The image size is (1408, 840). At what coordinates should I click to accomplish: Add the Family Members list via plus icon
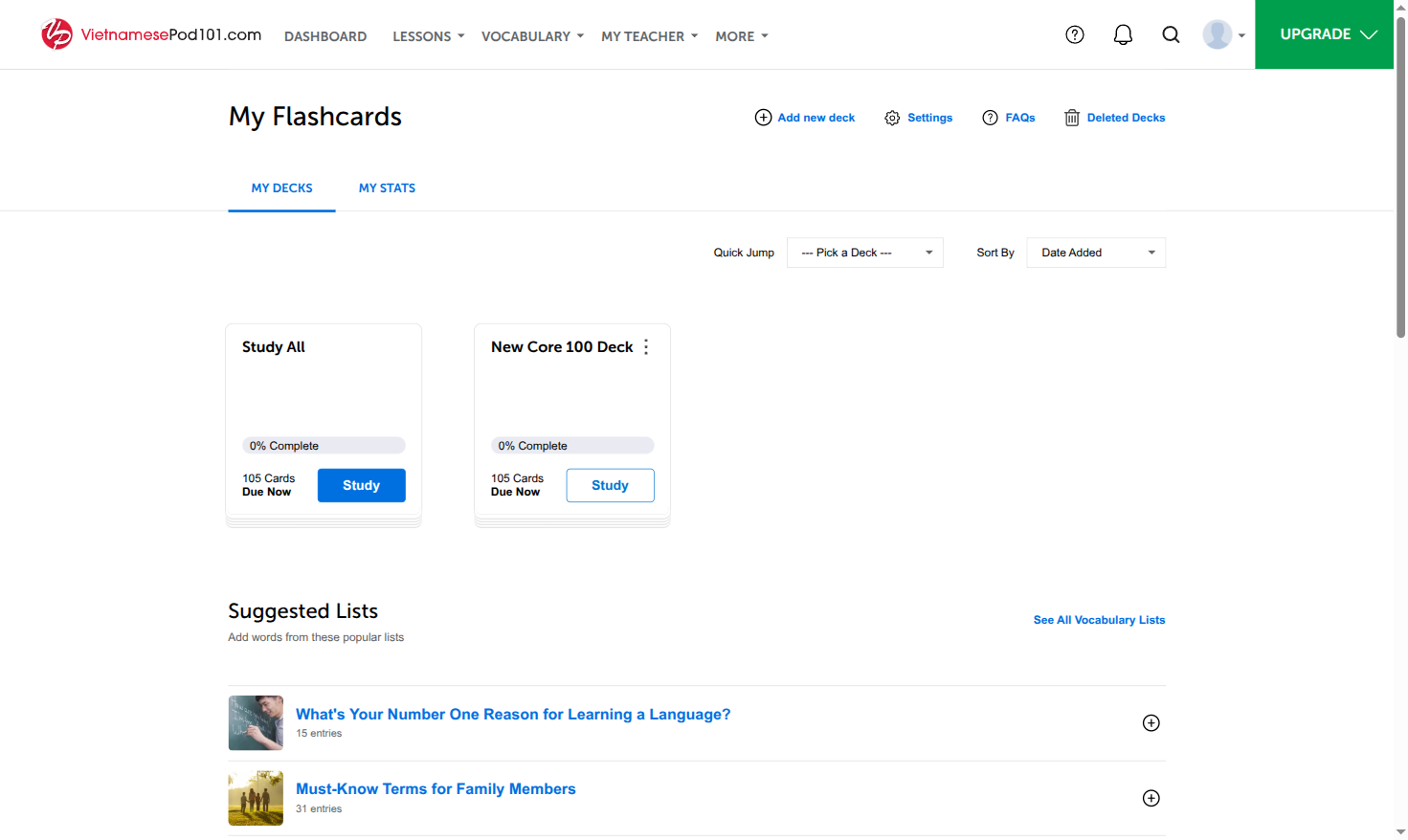point(1151,798)
